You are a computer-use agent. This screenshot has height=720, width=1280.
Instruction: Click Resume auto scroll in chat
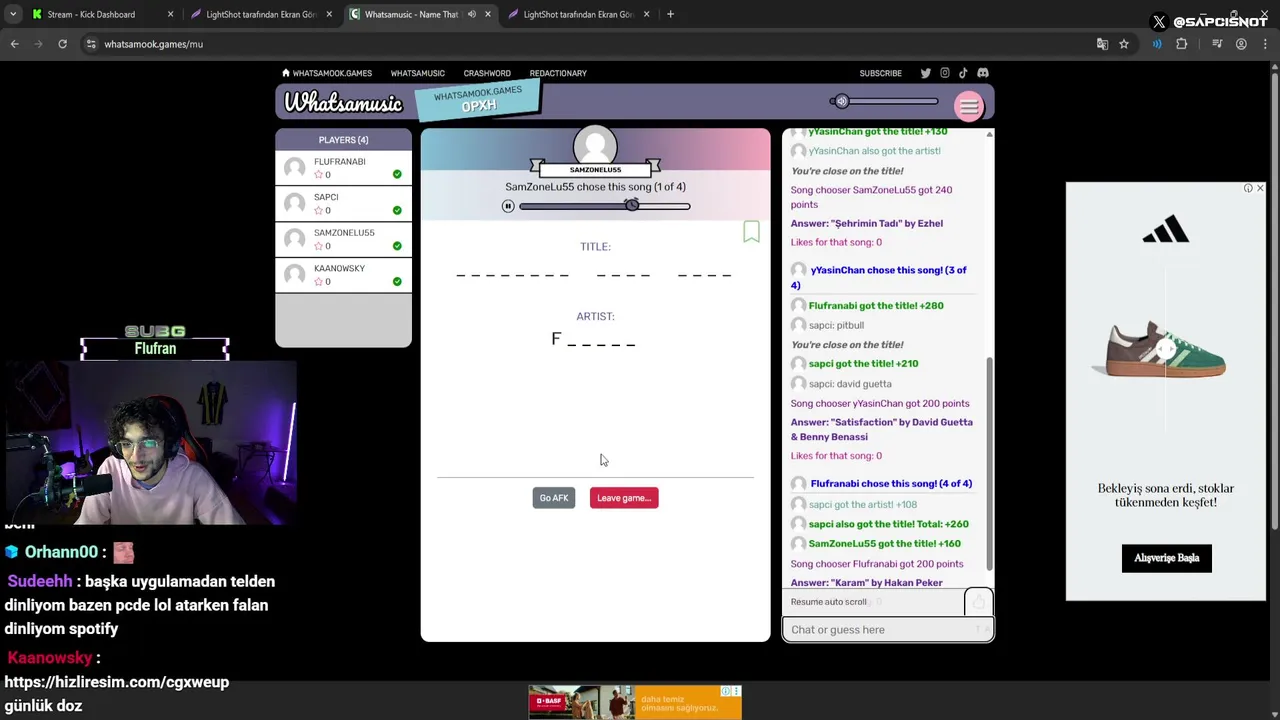tap(829, 602)
